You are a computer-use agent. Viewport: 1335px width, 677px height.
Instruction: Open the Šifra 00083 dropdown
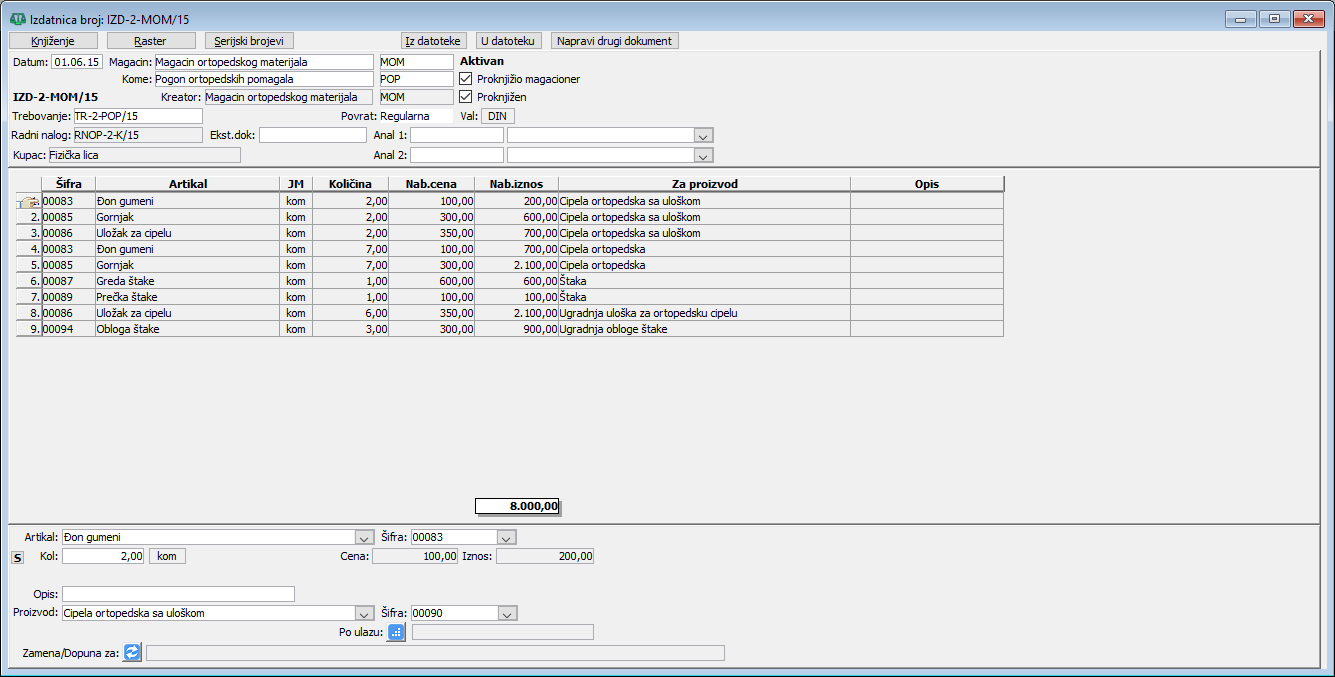506,537
